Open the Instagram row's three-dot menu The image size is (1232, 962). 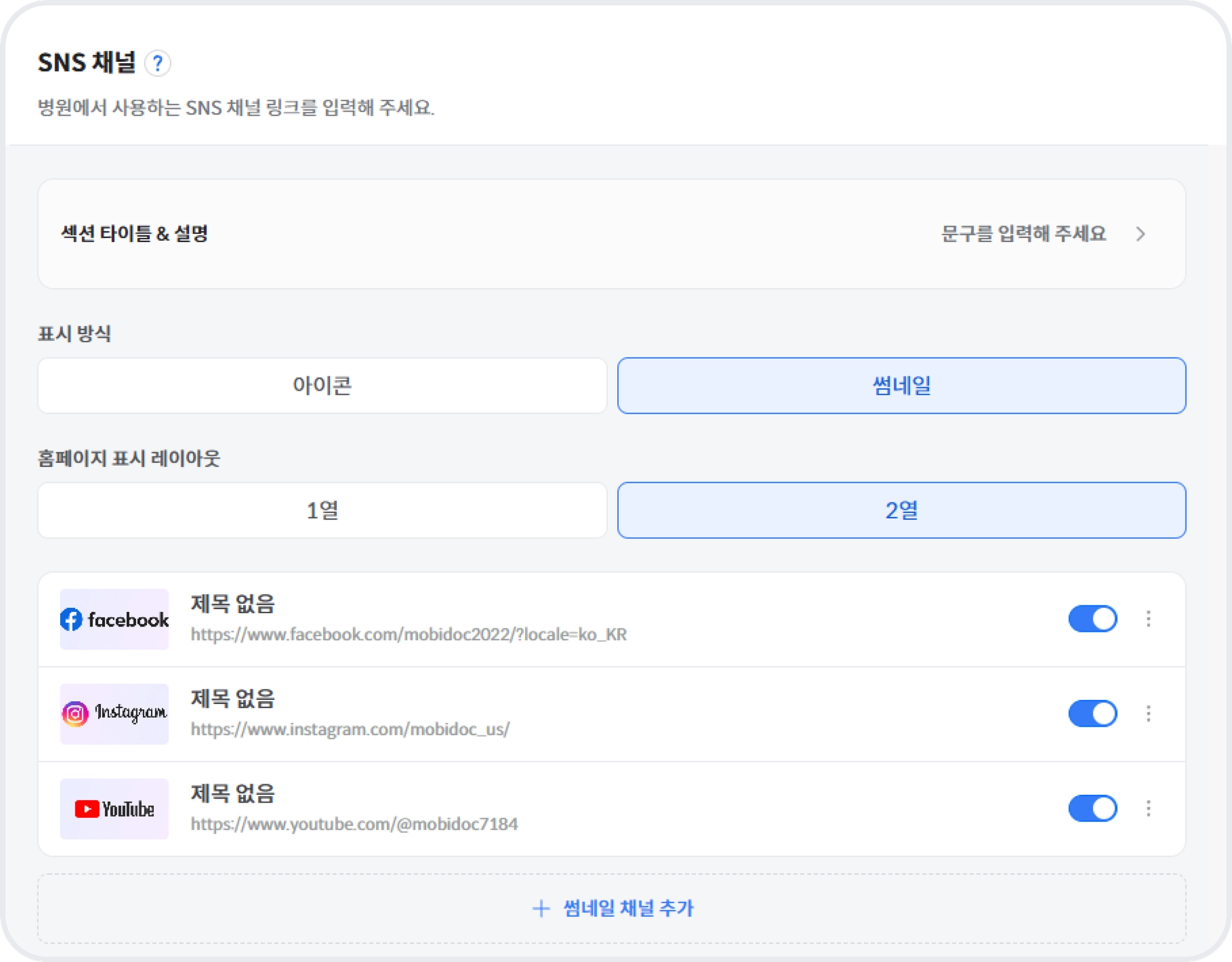(x=1148, y=714)
